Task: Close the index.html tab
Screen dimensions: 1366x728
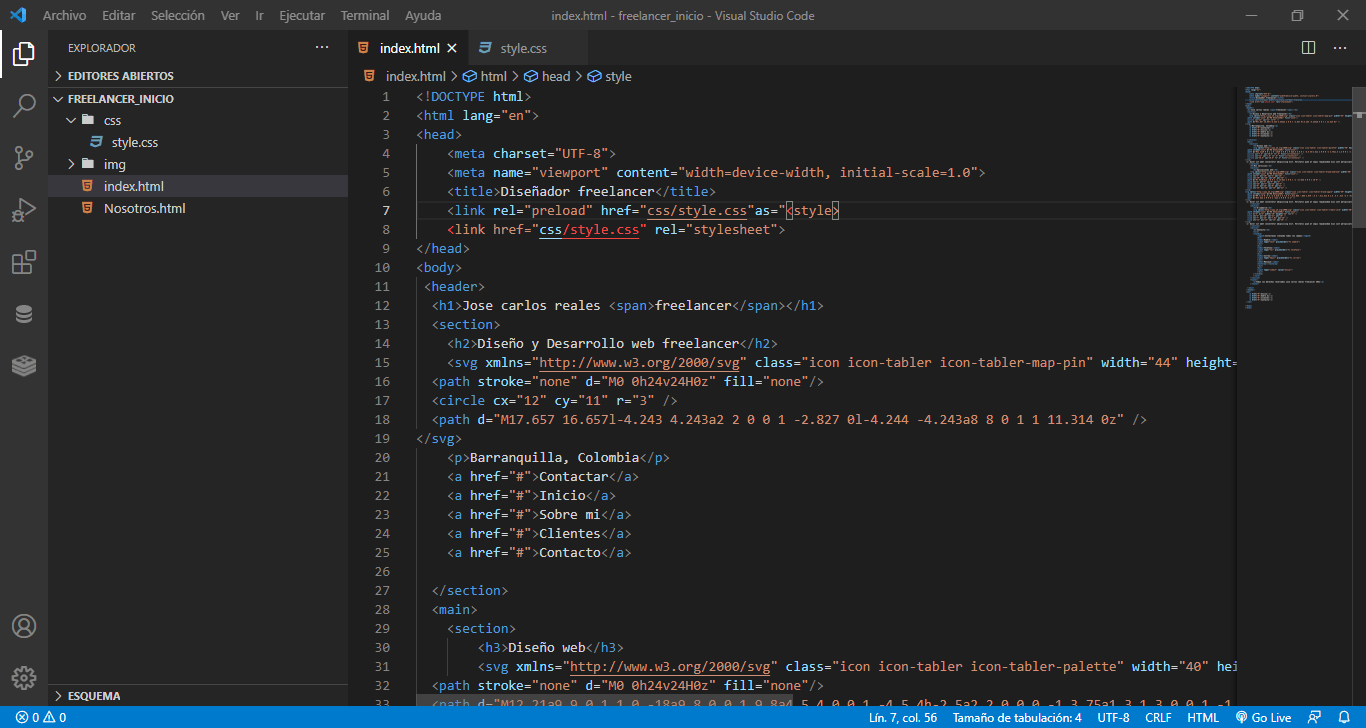Action: [x=452, y=48]
